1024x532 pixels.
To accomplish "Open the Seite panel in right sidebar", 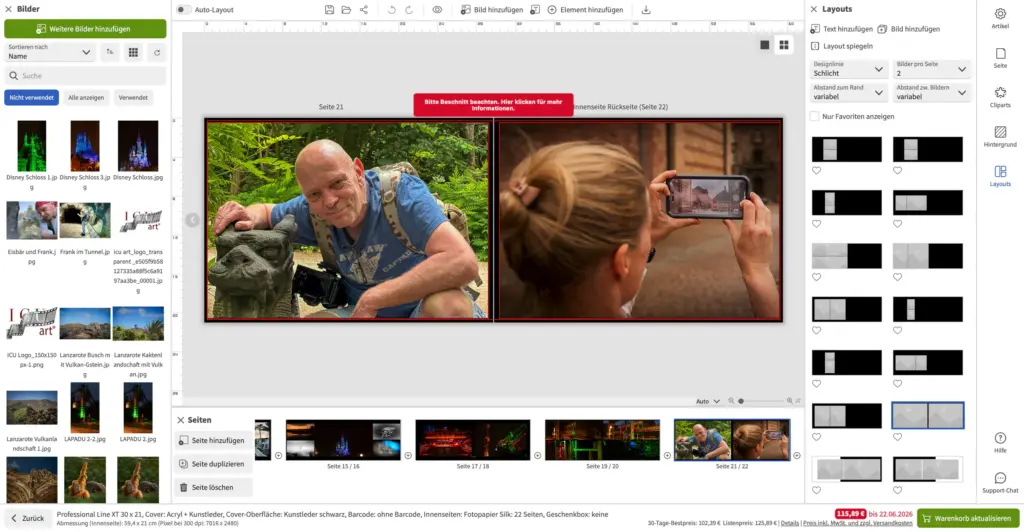I will click(1000, 57).
